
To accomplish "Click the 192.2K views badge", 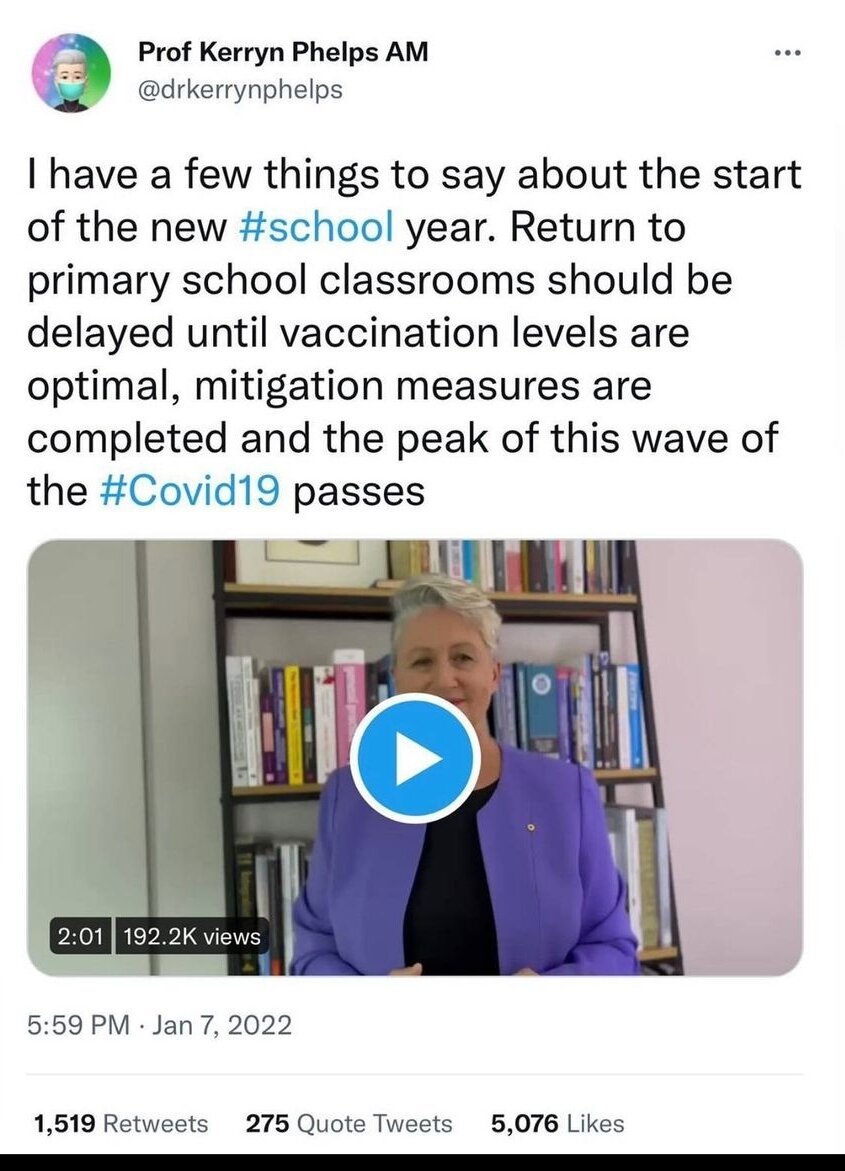I will click(x=192, y=936).
